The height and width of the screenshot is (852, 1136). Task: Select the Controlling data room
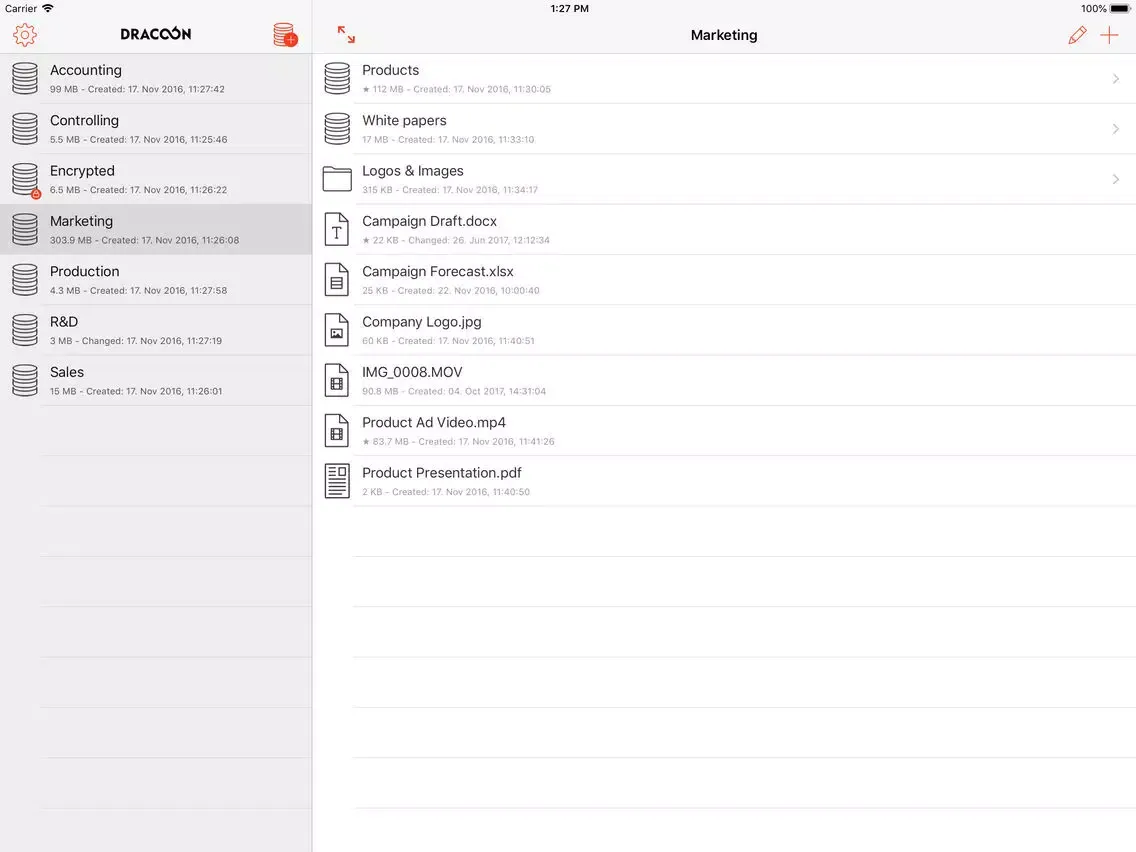(x=156, y=128)
